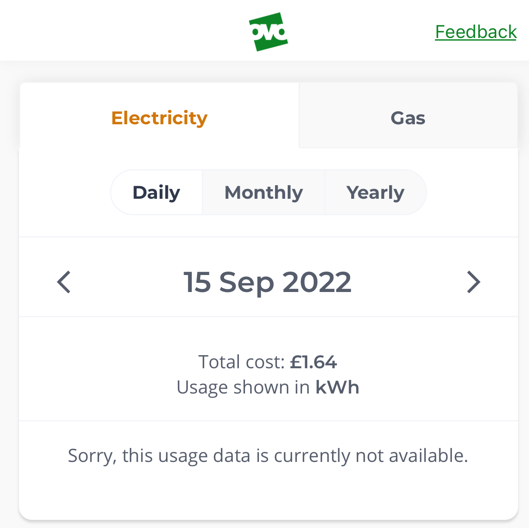Click the usage data not available message
Viewport: 529px width, 528px height.
(268, 455)
